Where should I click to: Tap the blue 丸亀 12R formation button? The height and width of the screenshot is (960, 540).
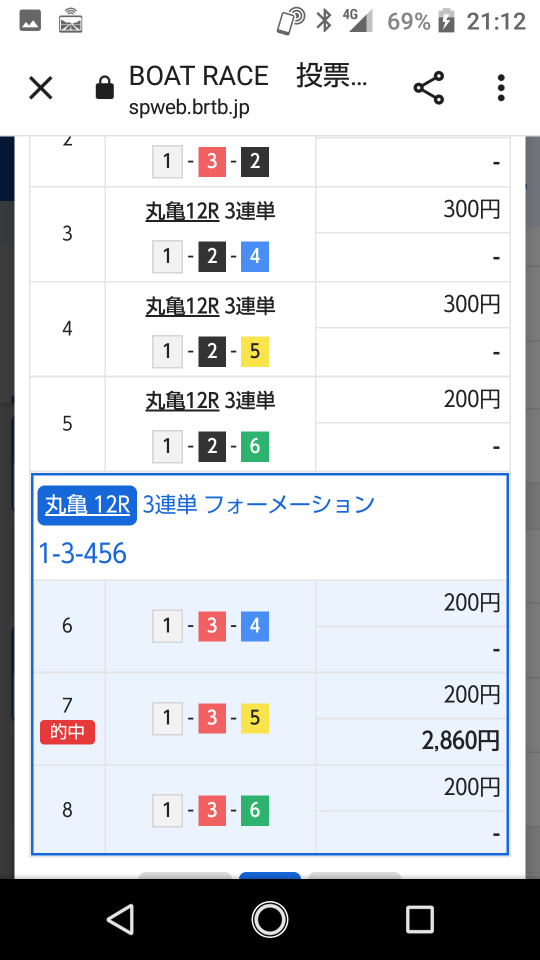click(x=87, y=505)
